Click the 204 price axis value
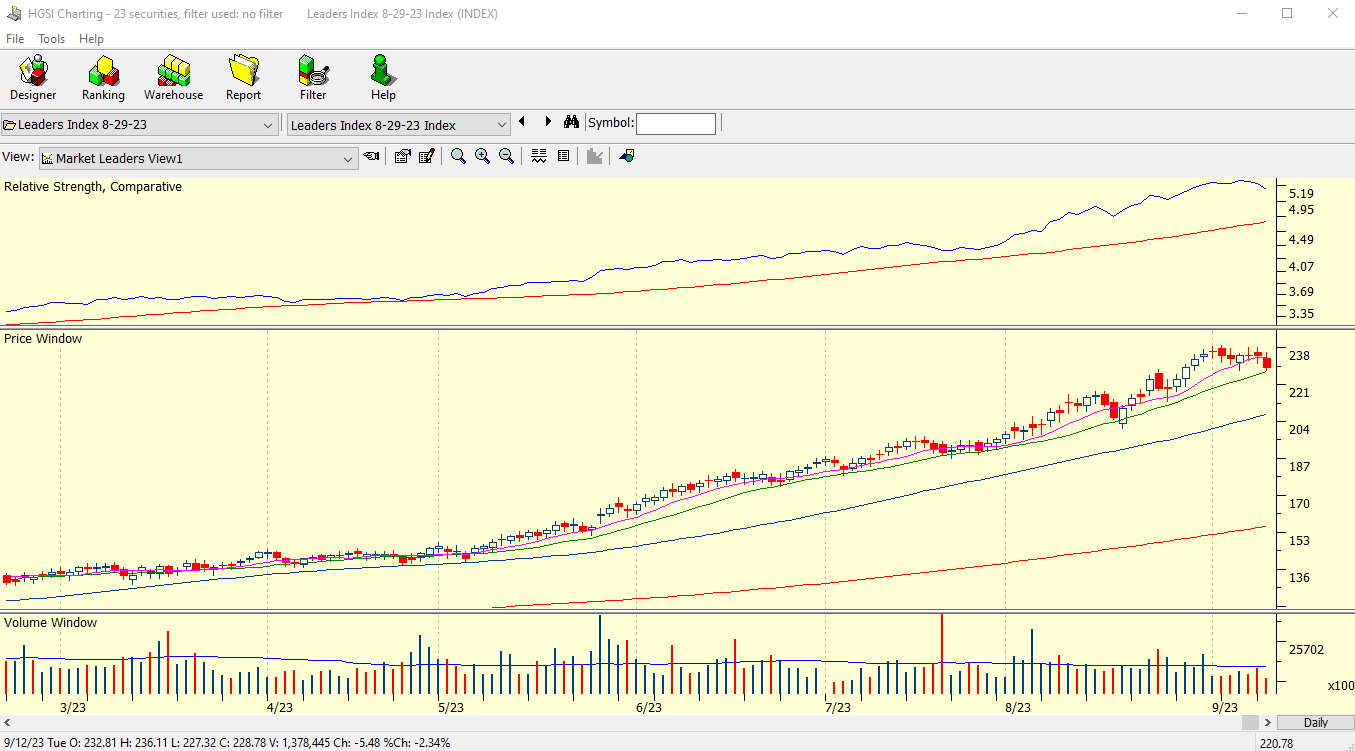This screenshot has width=1355, height=751. coord(1300,430)
